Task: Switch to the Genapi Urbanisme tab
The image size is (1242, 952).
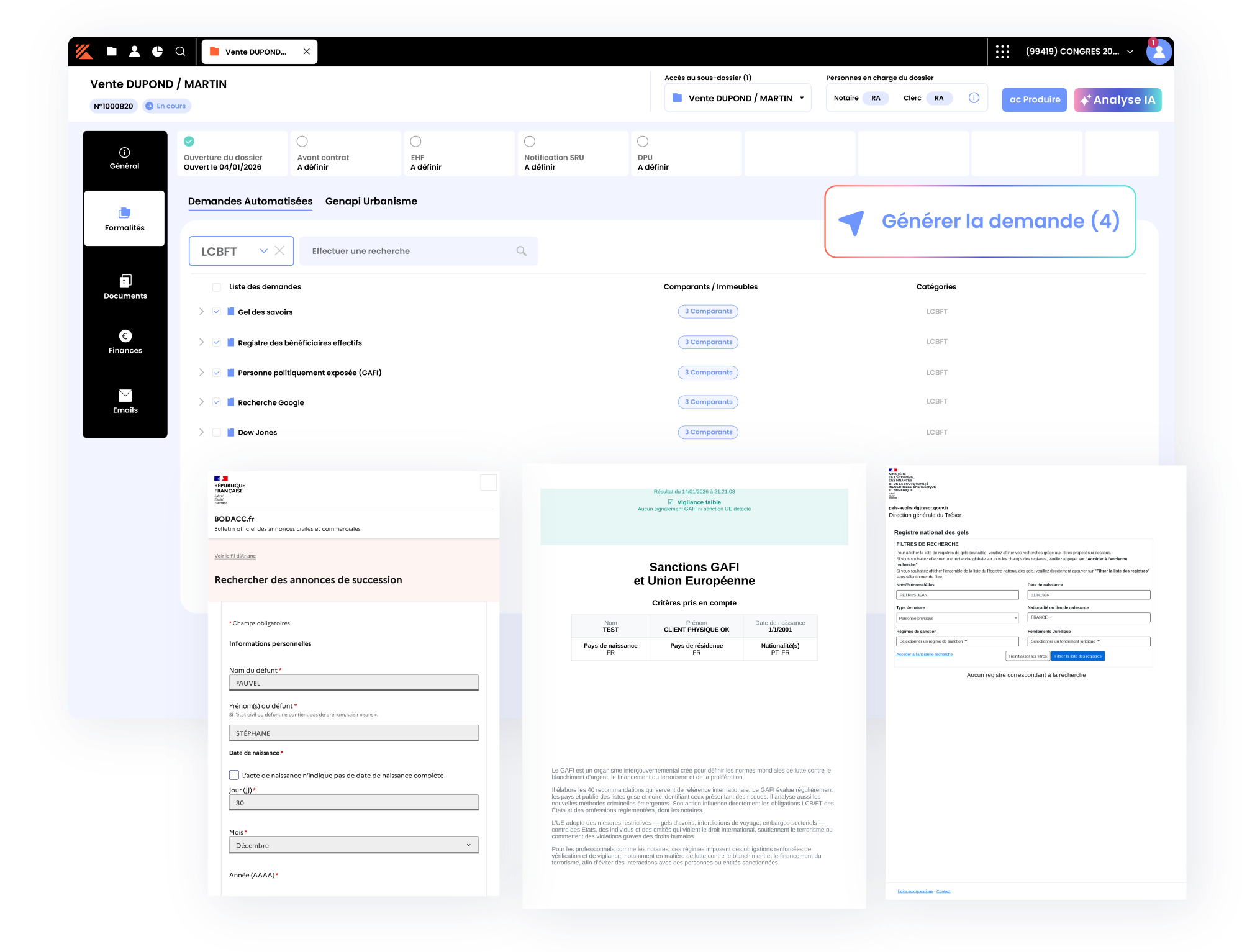Action: [371, 201]
